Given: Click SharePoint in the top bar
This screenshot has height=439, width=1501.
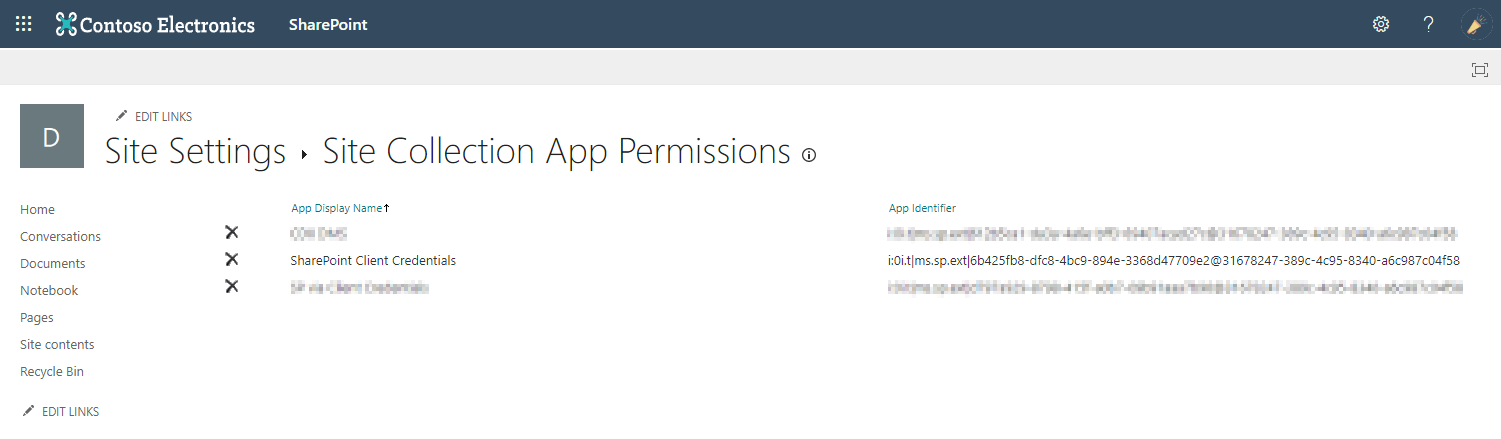Looking at the screenshot, I should (328, 24).
